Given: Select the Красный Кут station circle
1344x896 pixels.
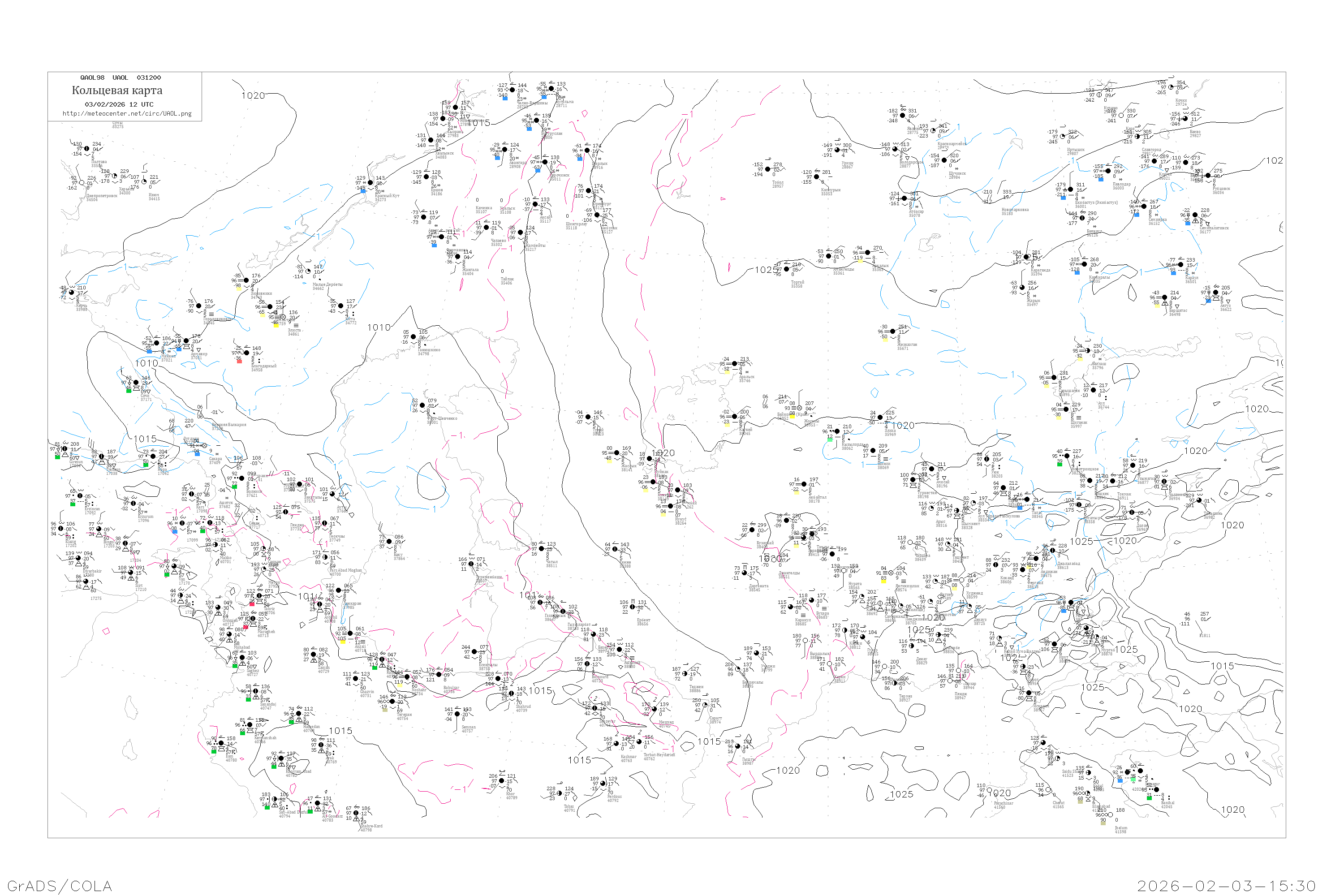Looking at the screenshot, I should [370, 183].
